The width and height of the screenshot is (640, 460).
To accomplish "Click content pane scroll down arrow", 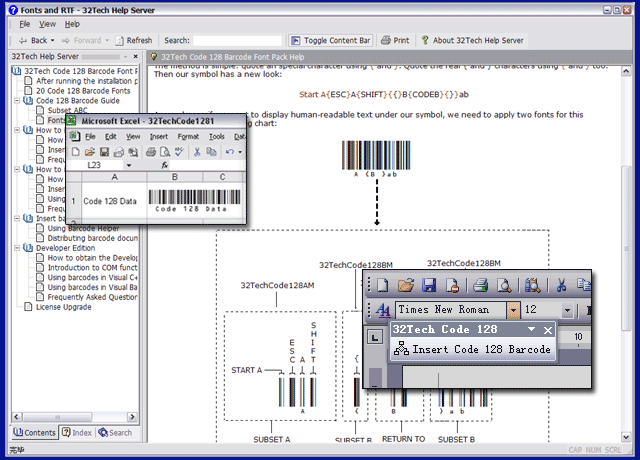I will point(626,437).
